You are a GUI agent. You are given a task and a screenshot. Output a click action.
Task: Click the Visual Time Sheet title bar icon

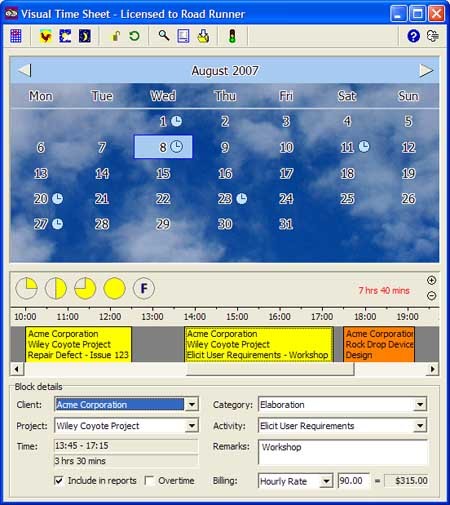11,14
